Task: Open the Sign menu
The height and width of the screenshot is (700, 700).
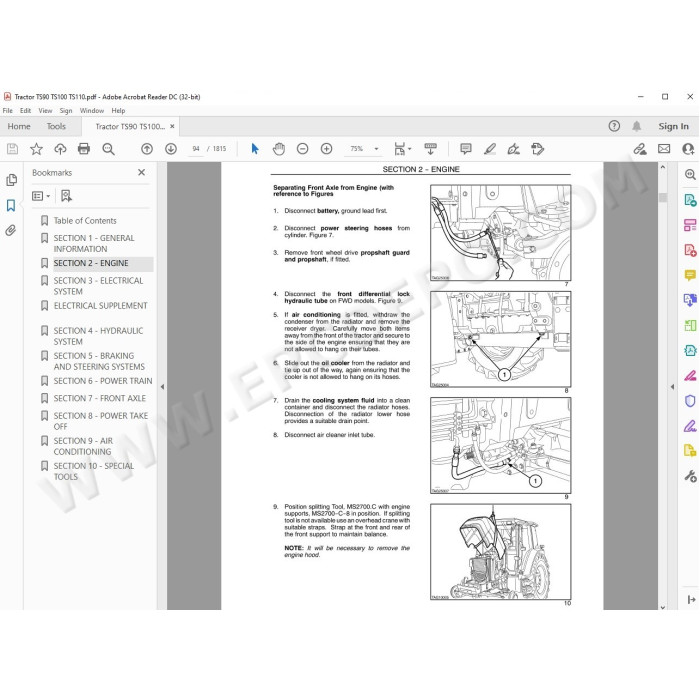Action: 66,110
